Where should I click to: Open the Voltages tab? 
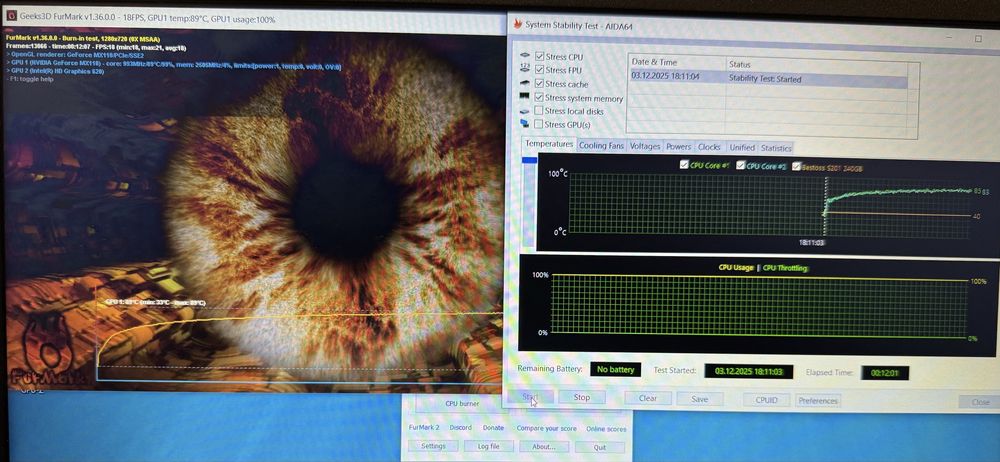pos(645,146)
